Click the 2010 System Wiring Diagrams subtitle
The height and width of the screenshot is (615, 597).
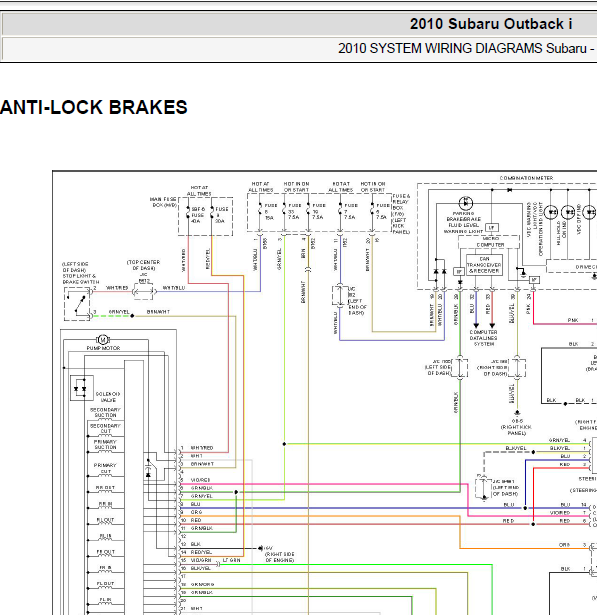tap(466, 48)
